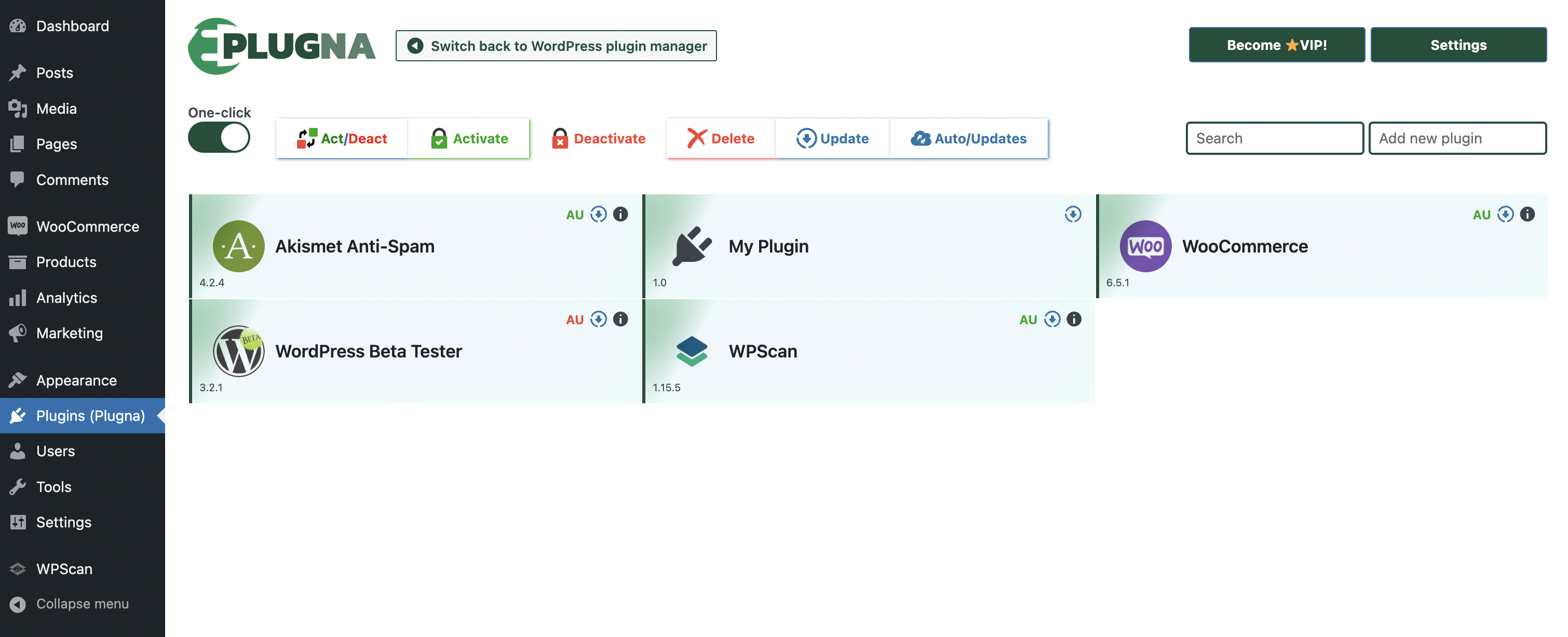Click update icon on My Plugin card
The image size is (1568, 637).
pos(1073,215)
